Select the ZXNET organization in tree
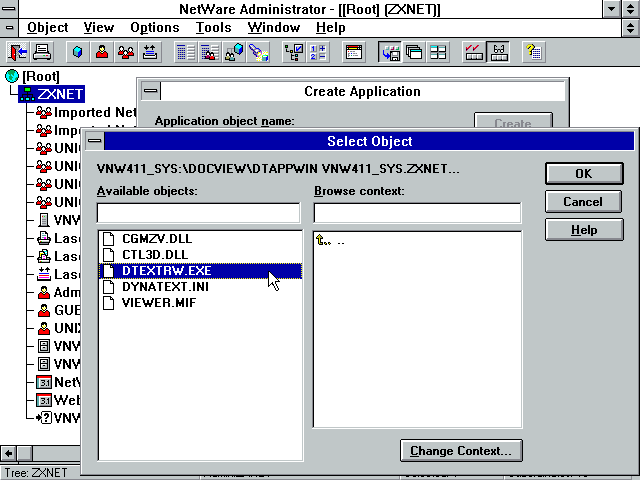This screenshot has width=640, height=480. pos(52,94)
